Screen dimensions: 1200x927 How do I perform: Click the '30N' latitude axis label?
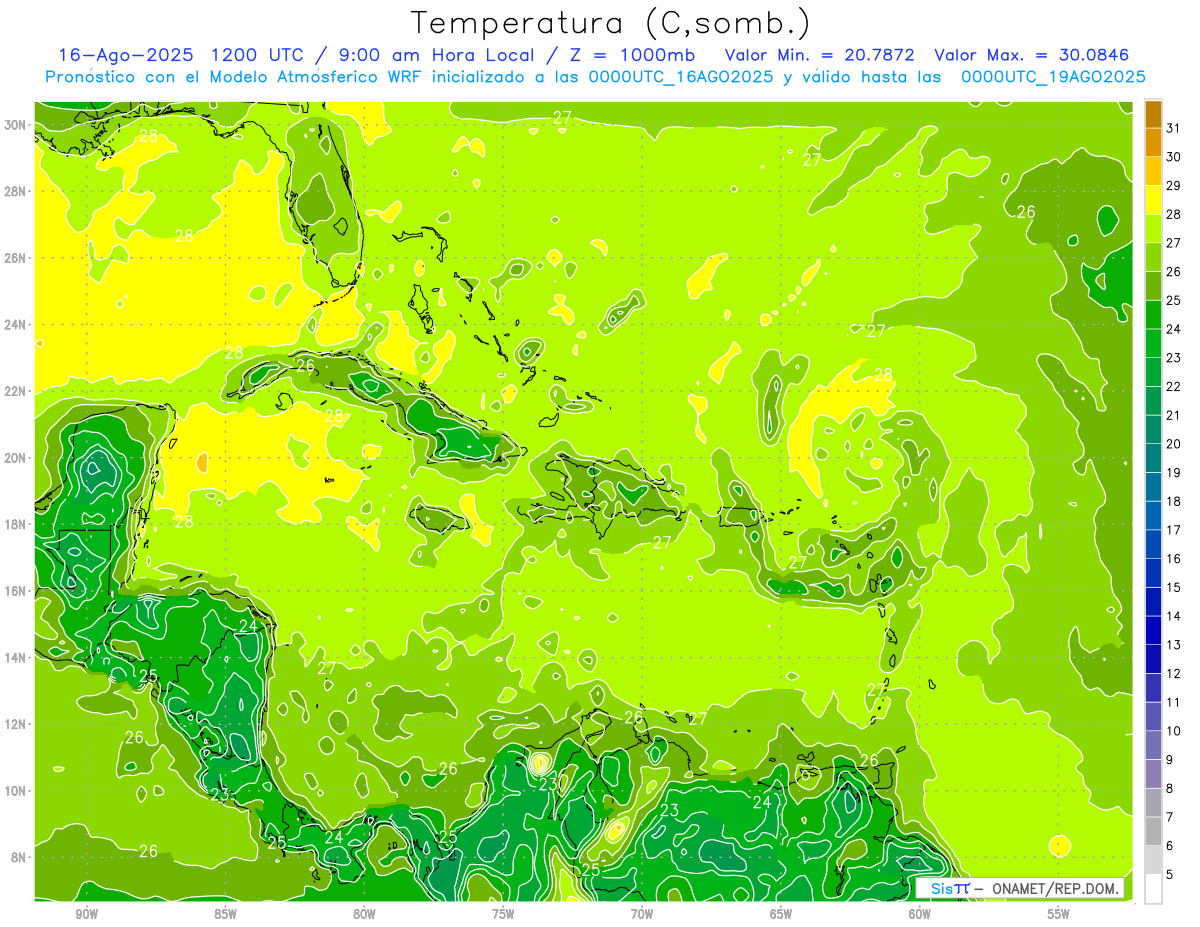pos(15,125)
